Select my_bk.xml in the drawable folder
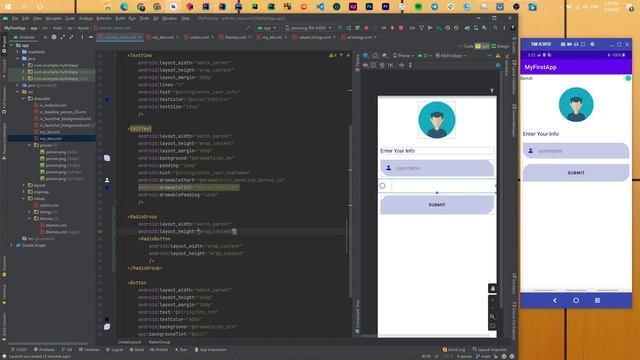This screenshot has width=640, height=360. coord(47,132)
